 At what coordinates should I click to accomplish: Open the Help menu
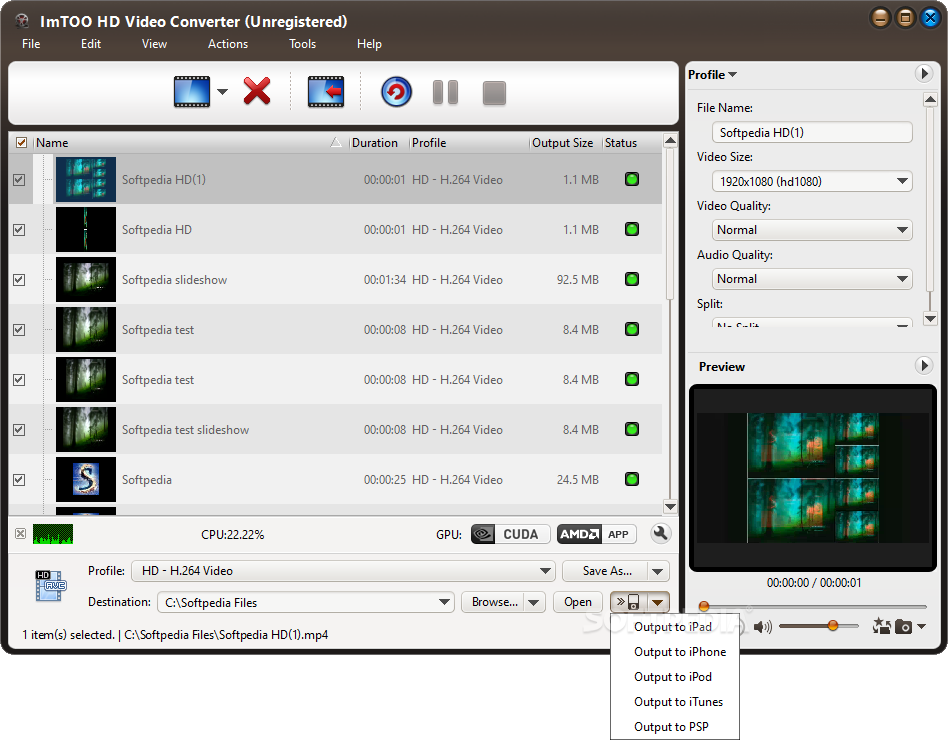pyautogui.click(x=369, y=44)
